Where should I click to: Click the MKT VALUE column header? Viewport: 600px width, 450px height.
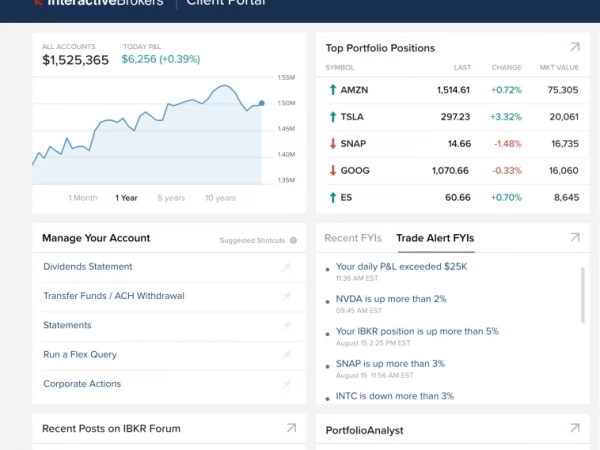559,68
